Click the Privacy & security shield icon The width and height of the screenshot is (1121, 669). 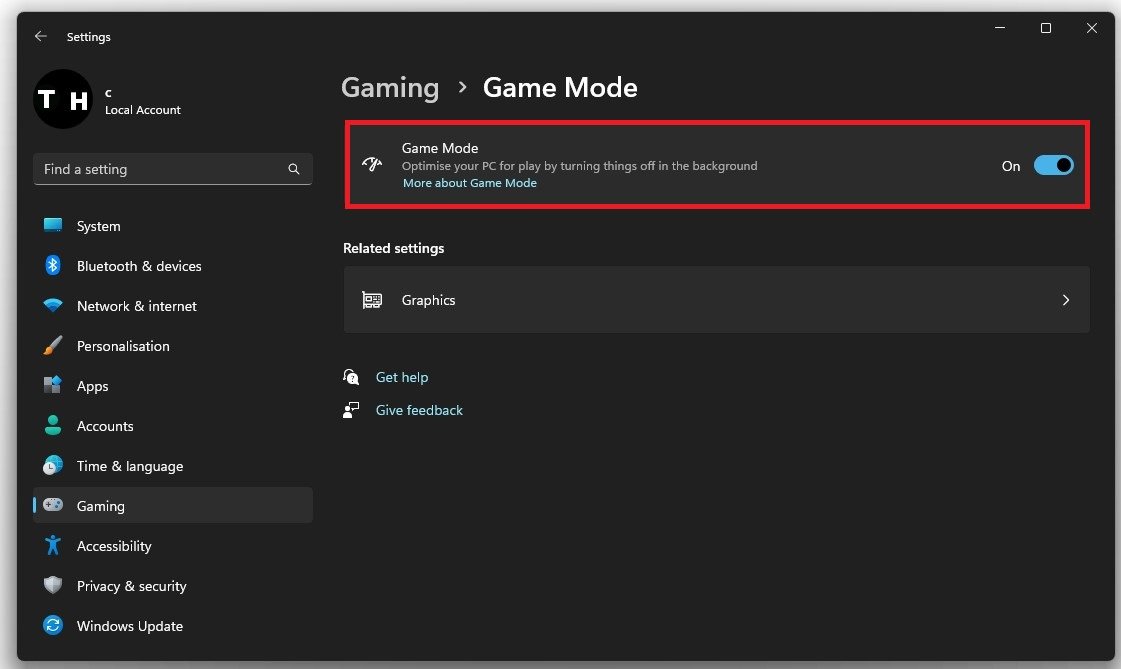pos(53,586)
